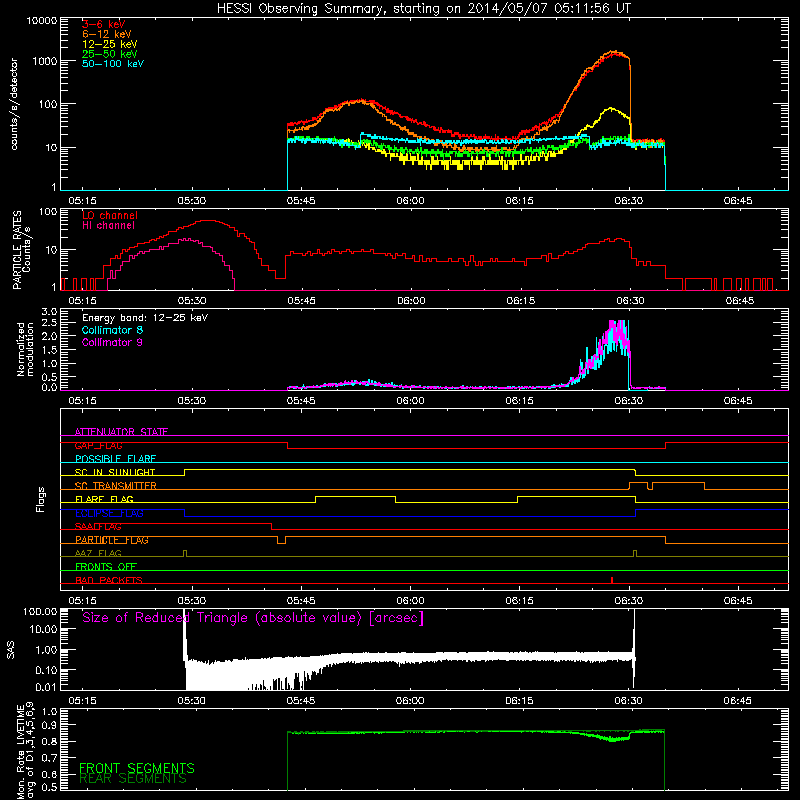The height and width of the screenshot is (800, 800).
Task: Click the AAZ_FLAG label
Action: click(x=98, y=553)
